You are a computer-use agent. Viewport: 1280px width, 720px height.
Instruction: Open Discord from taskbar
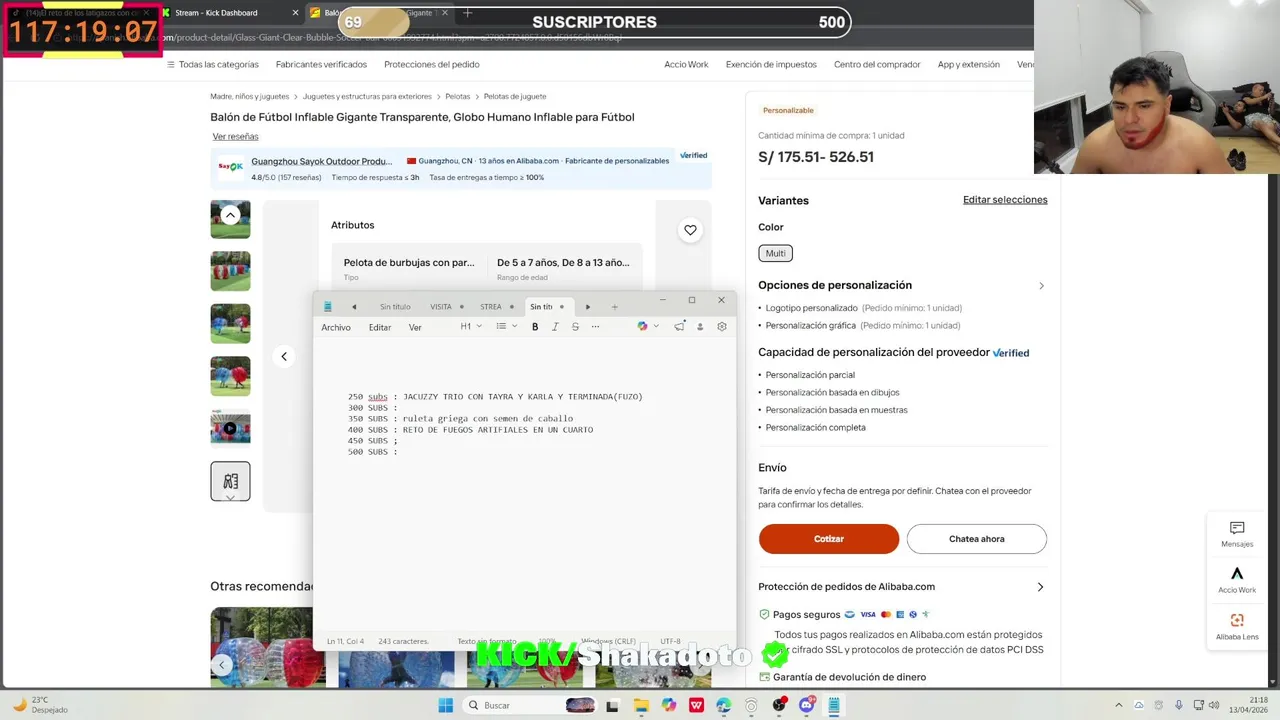(x=806, y=705)
